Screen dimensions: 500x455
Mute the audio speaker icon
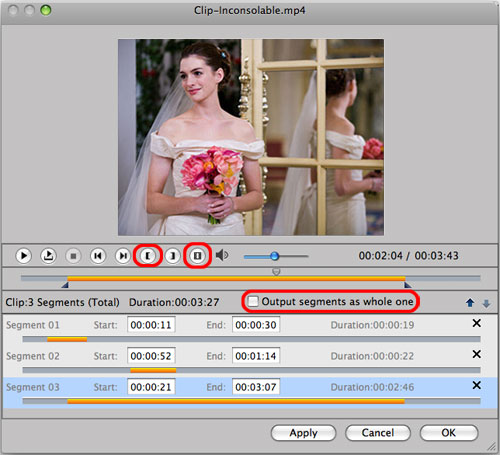click(x=222, y=256)
